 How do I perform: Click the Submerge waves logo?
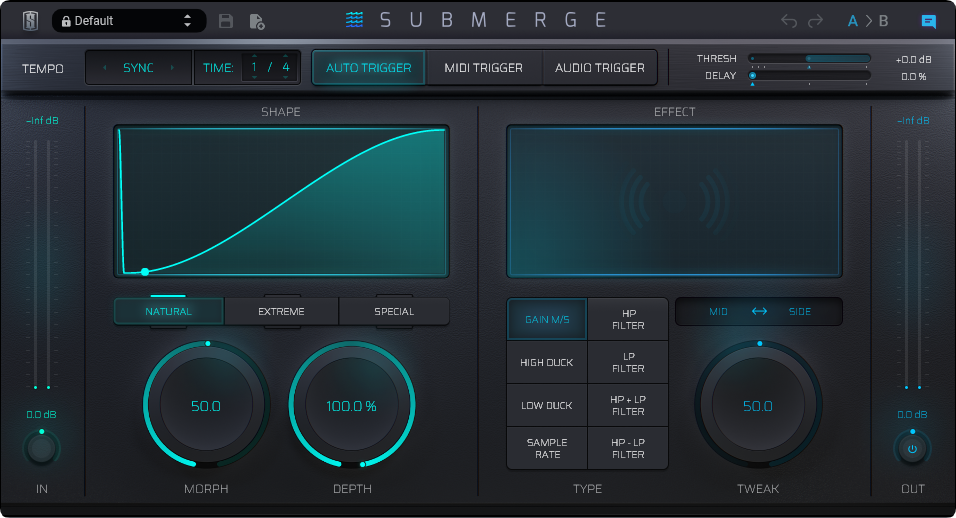pyautogui.click(x=354, y=20)
